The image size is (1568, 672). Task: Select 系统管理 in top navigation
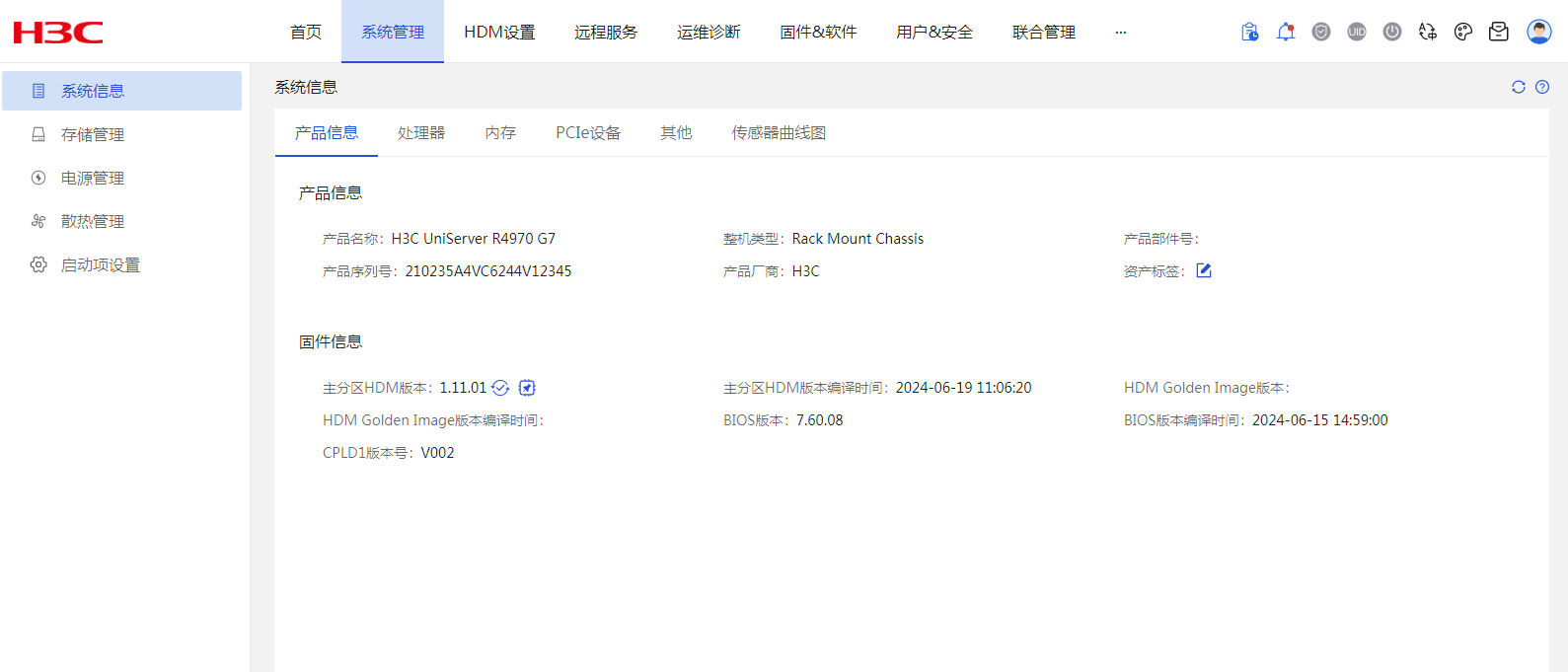click(x=393, y=32)
